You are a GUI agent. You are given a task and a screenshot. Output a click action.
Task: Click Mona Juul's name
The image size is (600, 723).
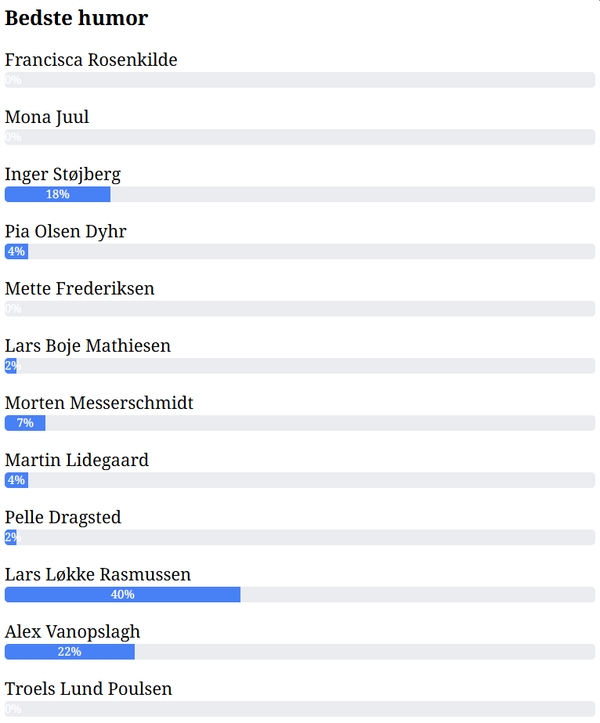tap(47, 117)
